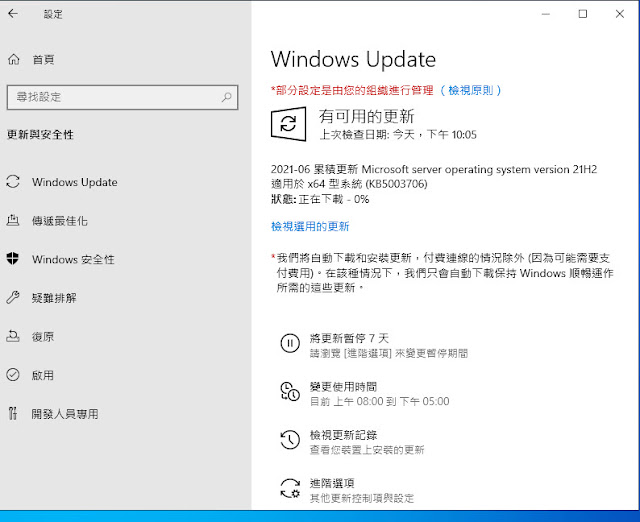Click the red 部分設定是由您的組織進行管理 notice
The height and width of the screenshot is (522, 640).
point(352,90)
